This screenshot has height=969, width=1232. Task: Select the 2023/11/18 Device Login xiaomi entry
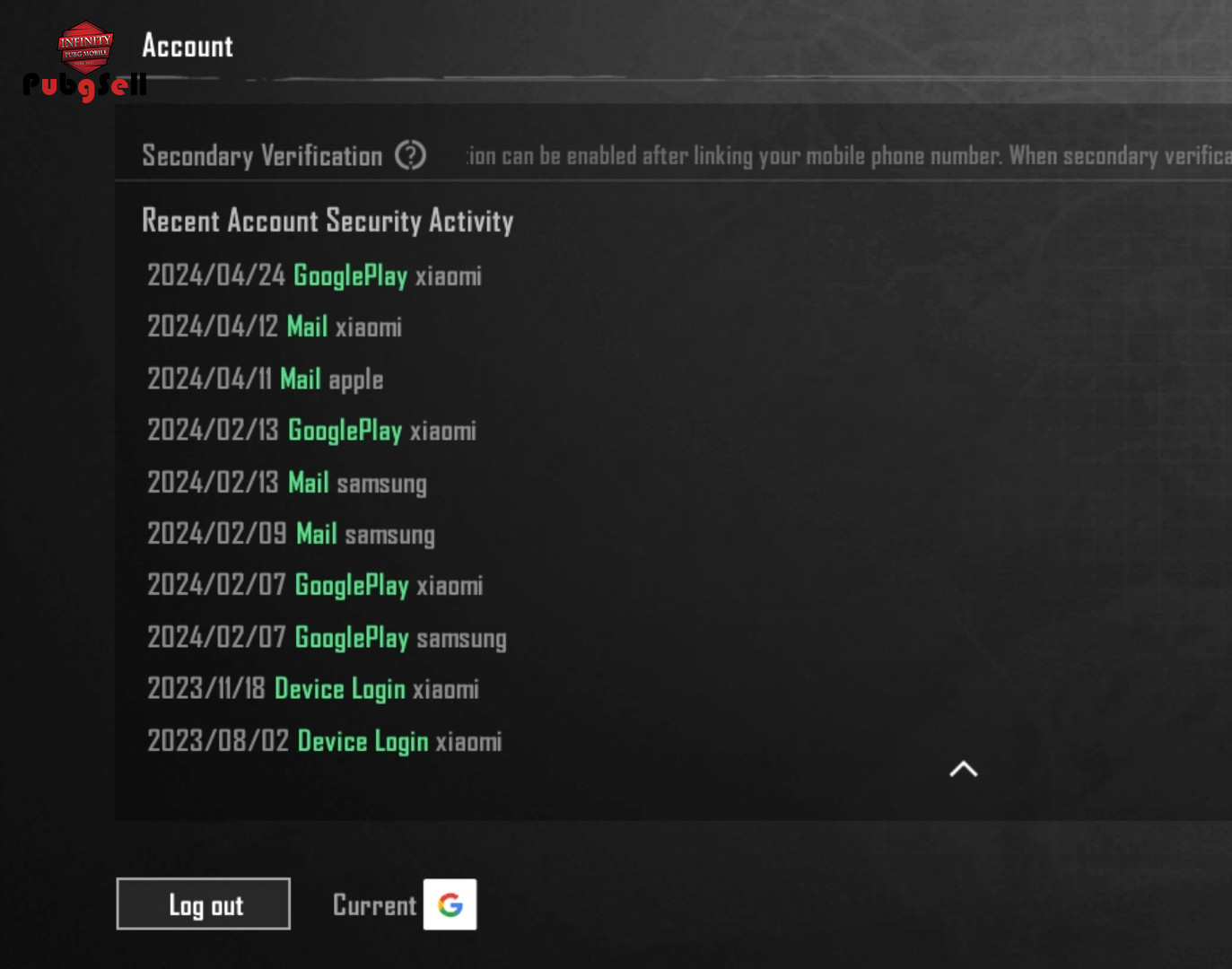point(313,689)
